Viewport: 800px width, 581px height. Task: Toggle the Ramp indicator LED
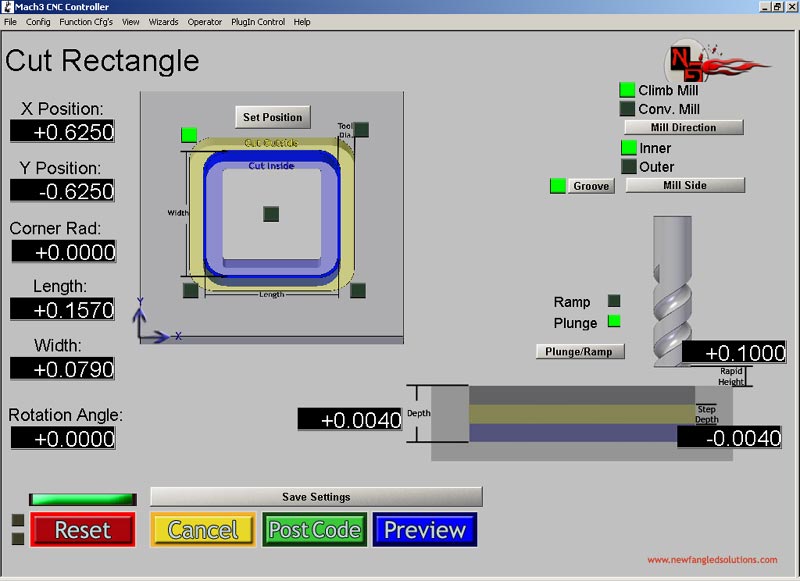pos(614,301)
